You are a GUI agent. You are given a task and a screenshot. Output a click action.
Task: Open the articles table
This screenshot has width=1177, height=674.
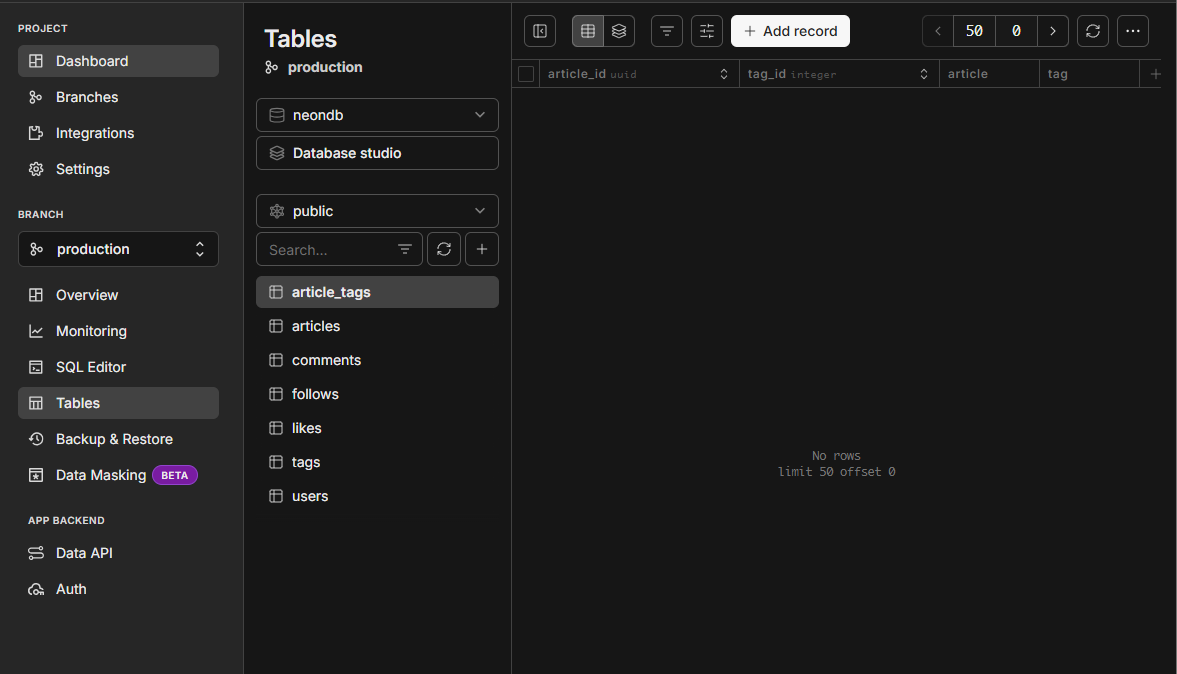point(378,326)
